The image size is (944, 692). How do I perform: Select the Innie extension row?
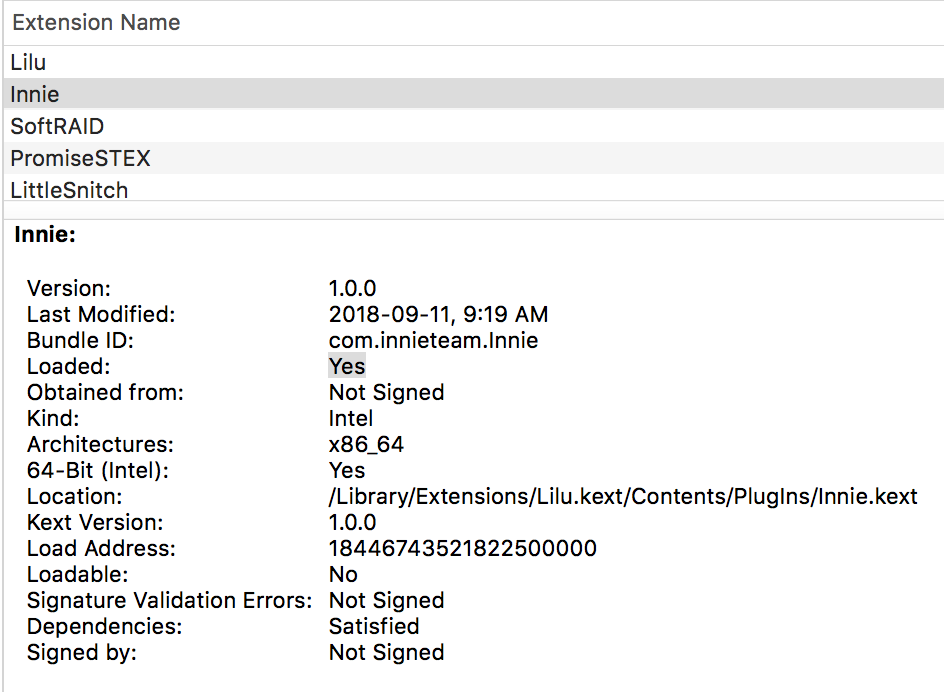(x=473, y=94)
